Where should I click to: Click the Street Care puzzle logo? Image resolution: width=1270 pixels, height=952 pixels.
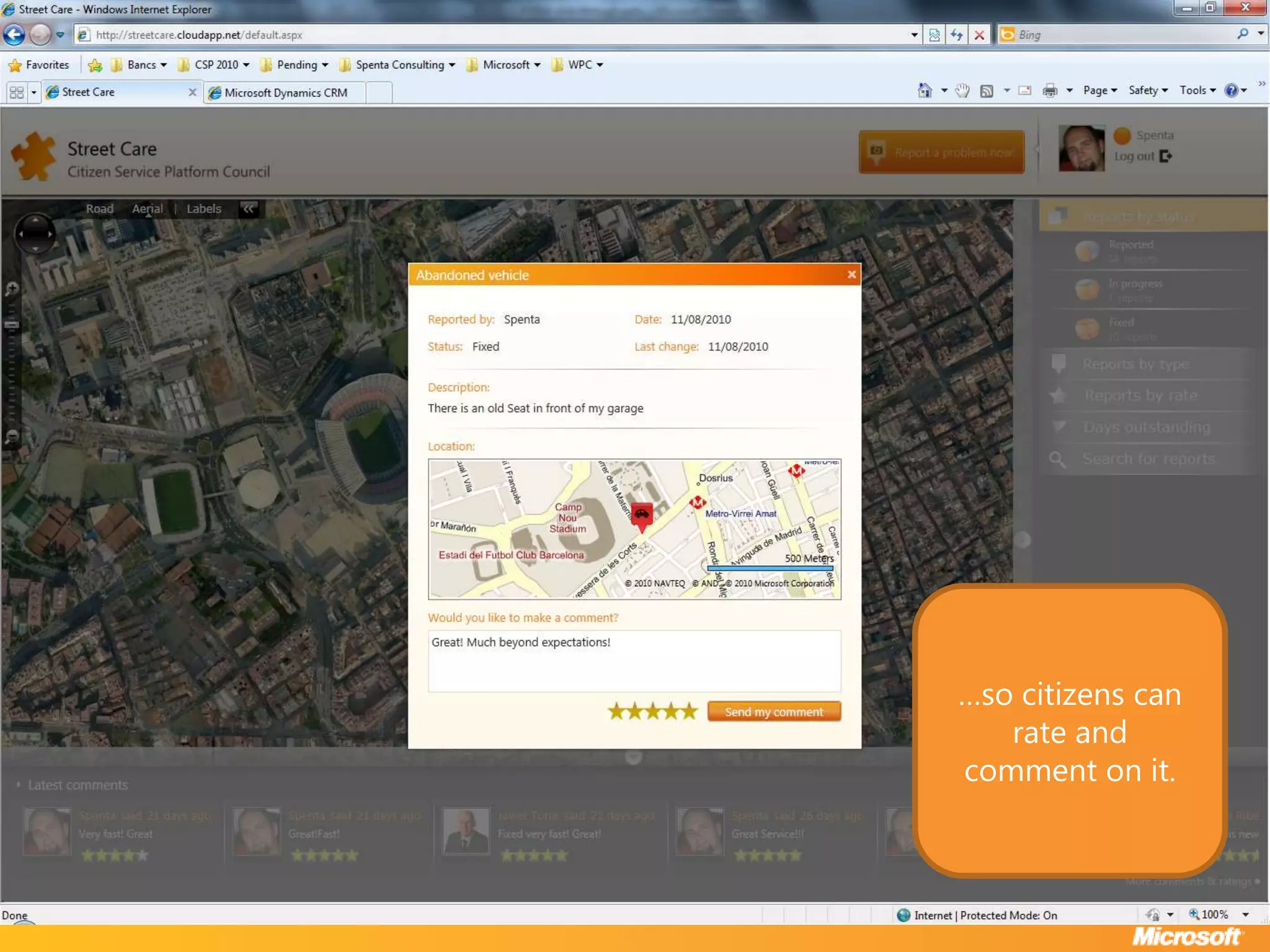(x=33, y=156)
